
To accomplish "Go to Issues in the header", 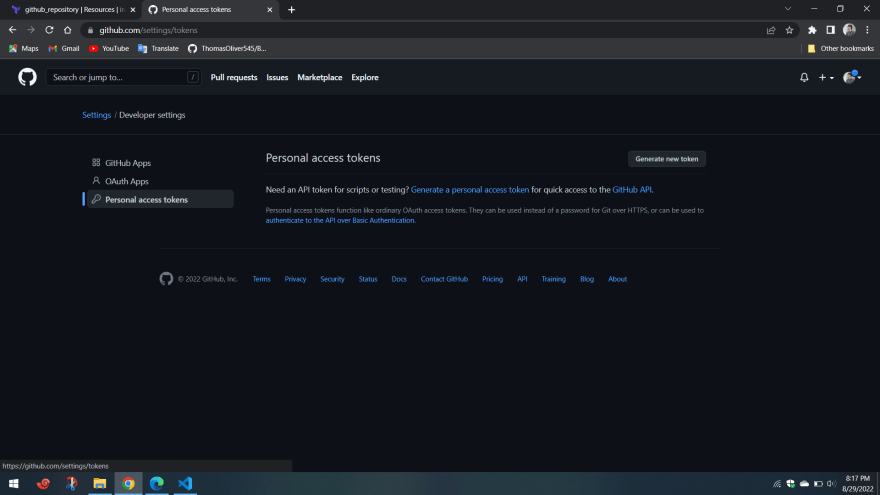I will point(277,77).
